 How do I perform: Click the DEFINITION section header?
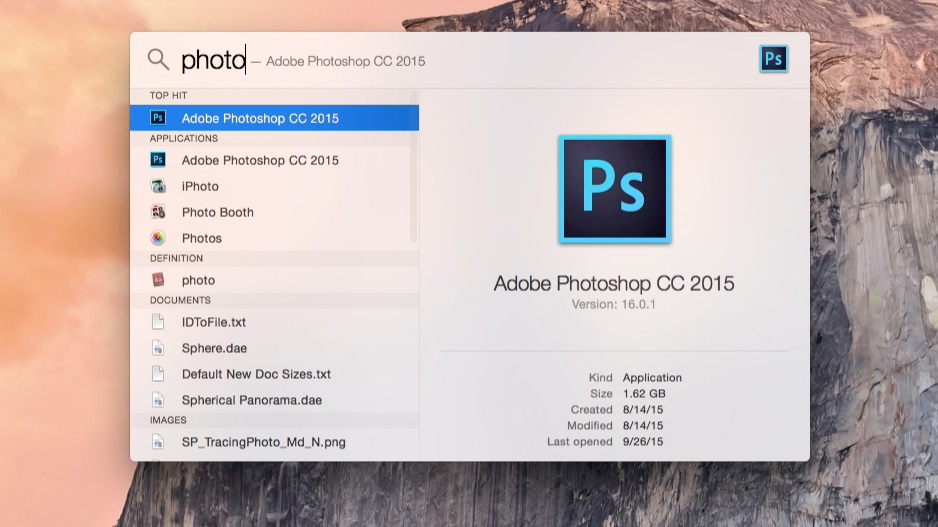pyautogui.click(x=176, y=258)
